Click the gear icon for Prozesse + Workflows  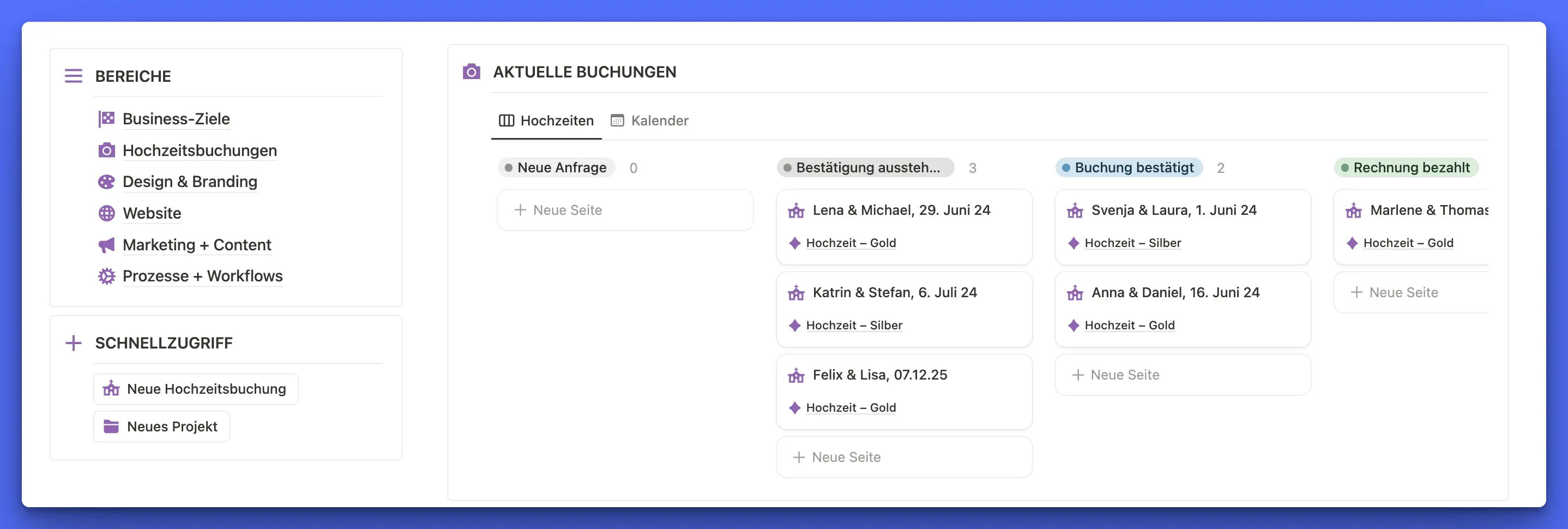pyautogui.click(x=106, y=276)
